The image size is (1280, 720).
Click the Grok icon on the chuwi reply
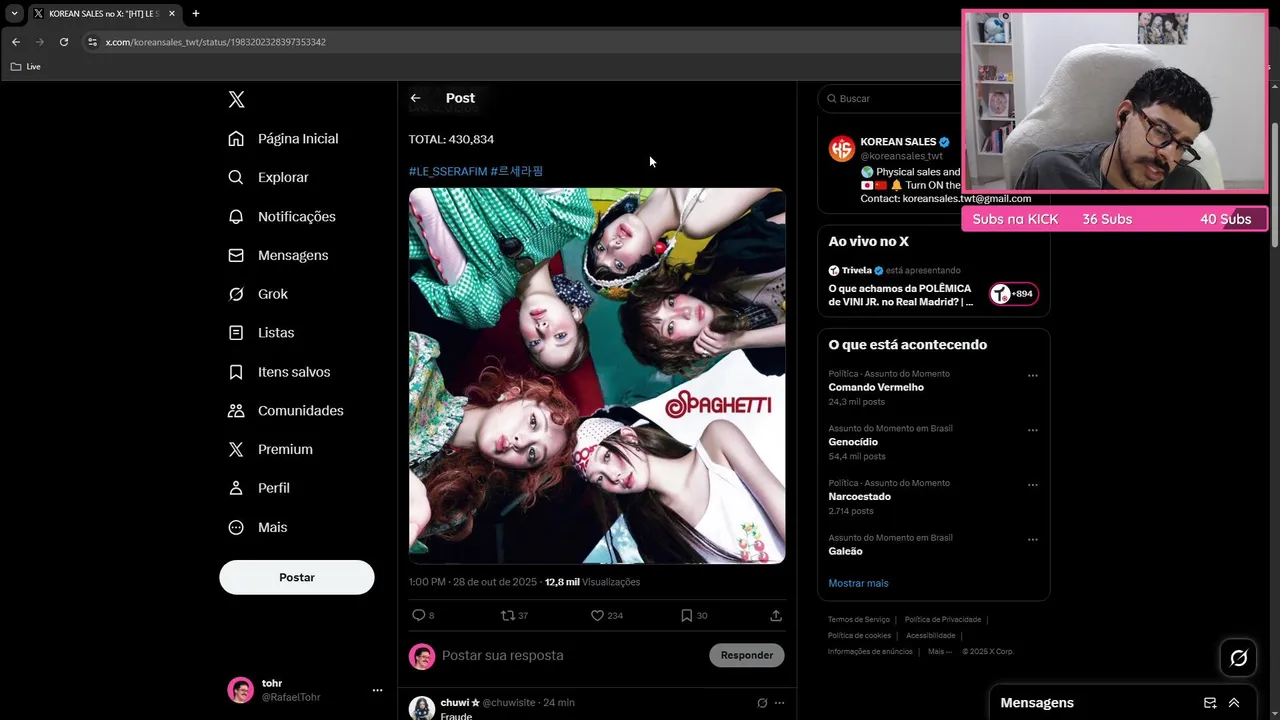coord(762,703)
